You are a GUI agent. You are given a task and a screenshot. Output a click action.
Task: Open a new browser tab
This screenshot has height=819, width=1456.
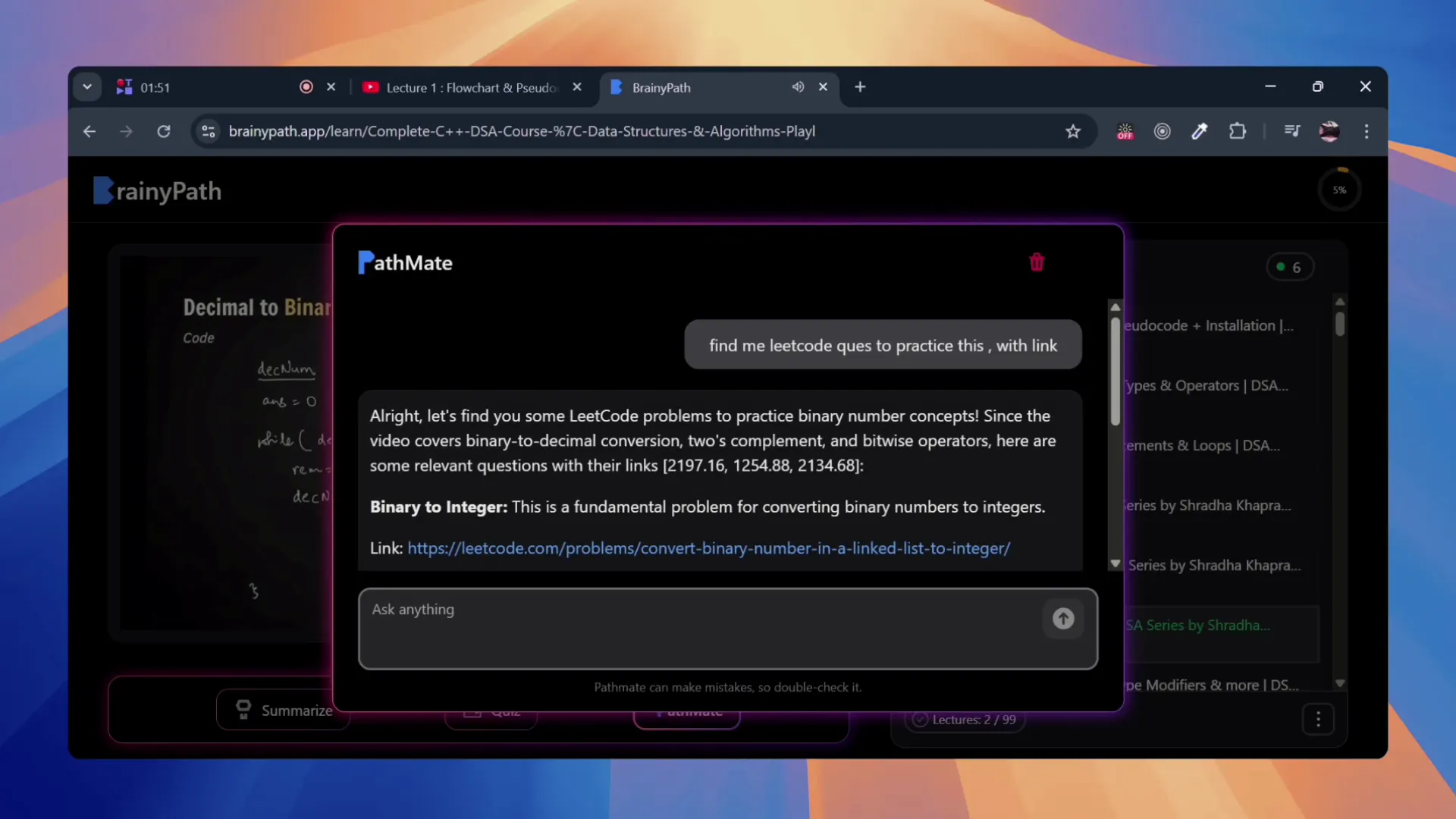pyautogui.click(x=860, y=87)
